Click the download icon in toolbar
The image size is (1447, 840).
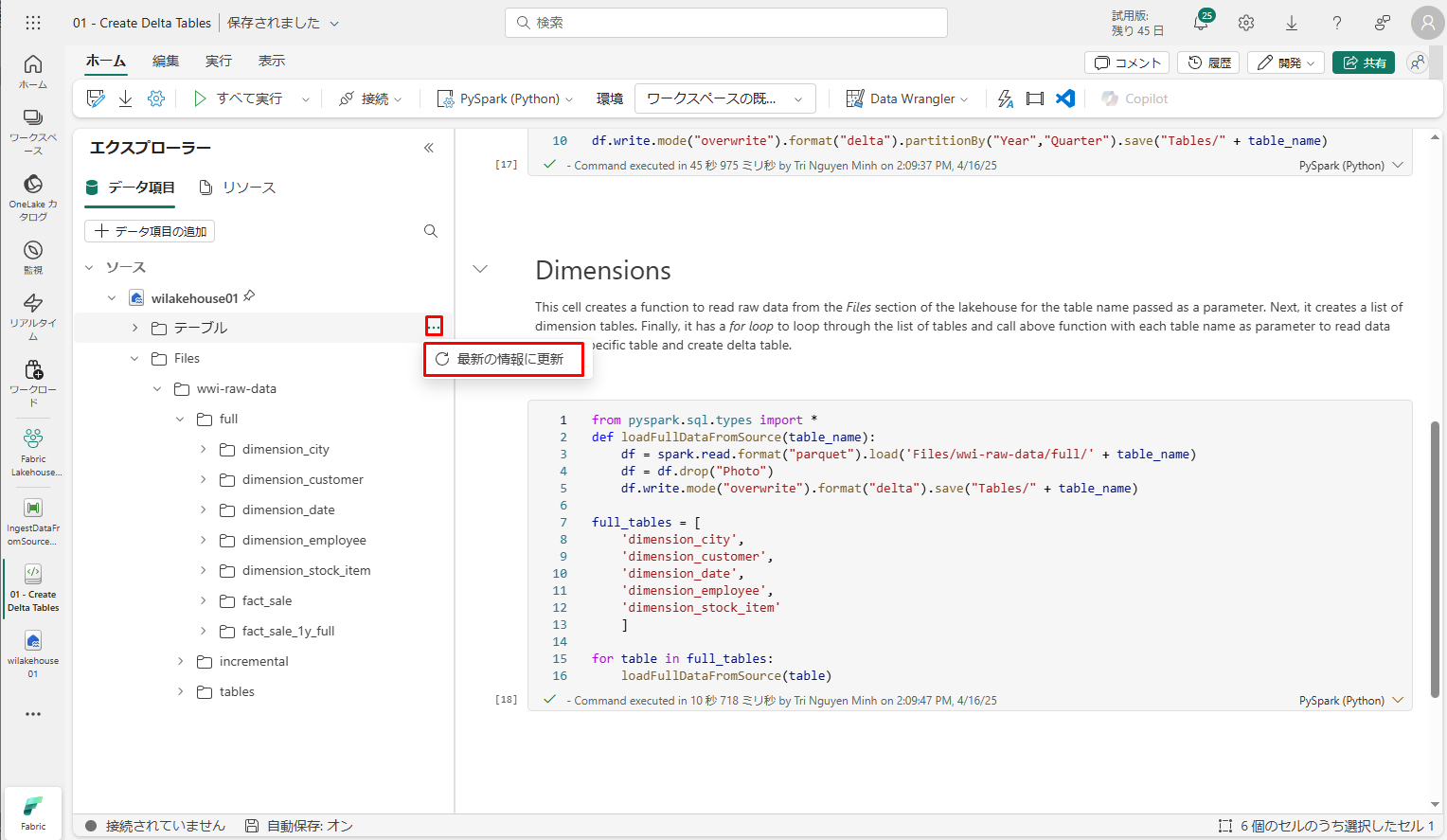(x=125, y=98)
